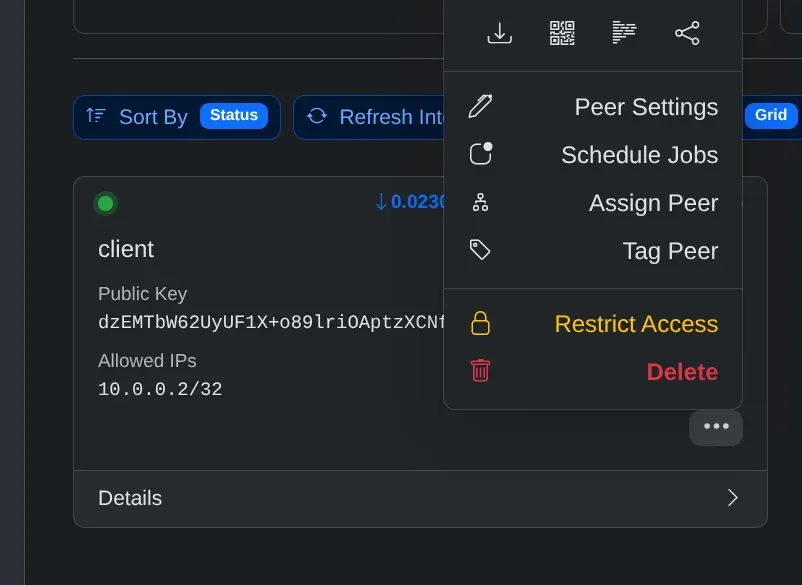Click the download peer configuration icon
Screen dimensions: 802x585
click(x=499, y=34)
